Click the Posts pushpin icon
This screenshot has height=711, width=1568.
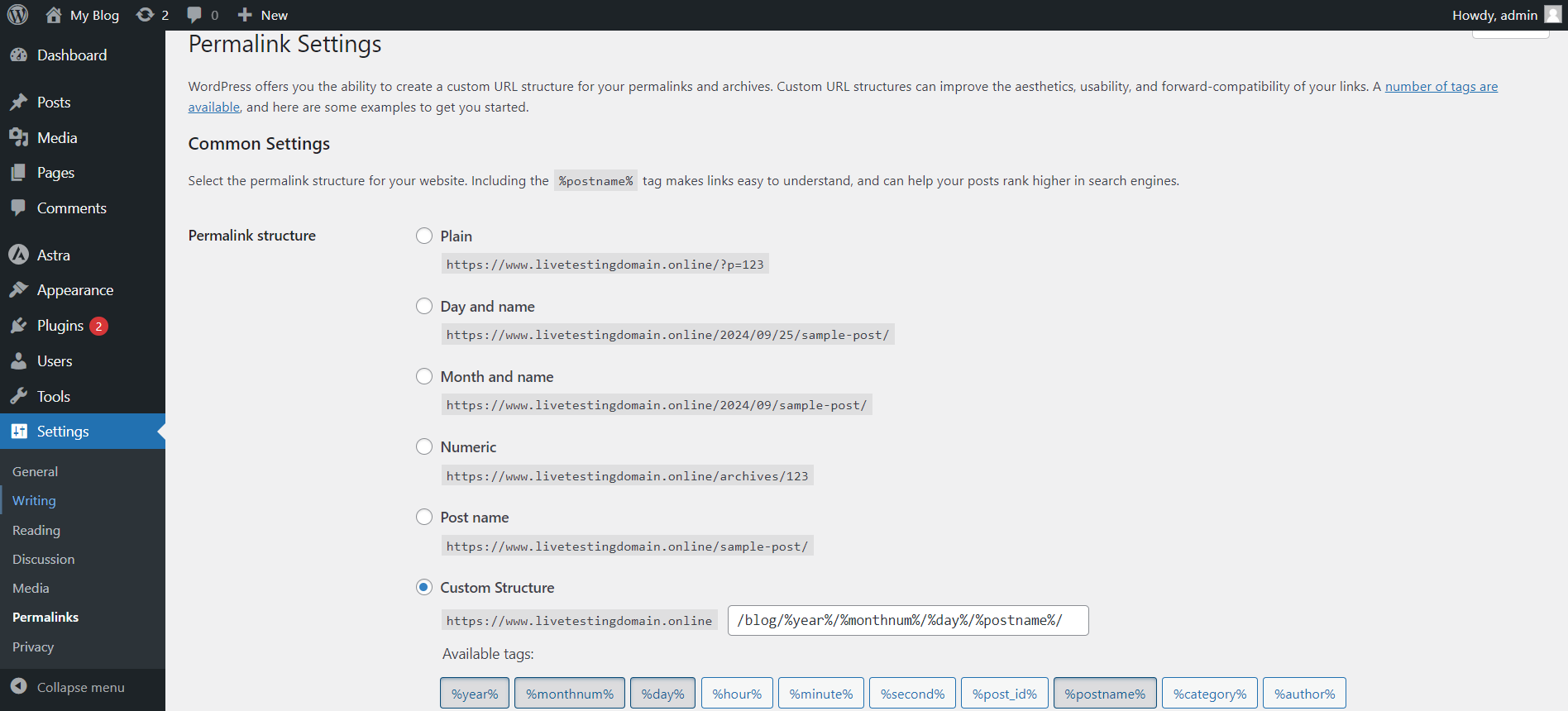[19, 103]
